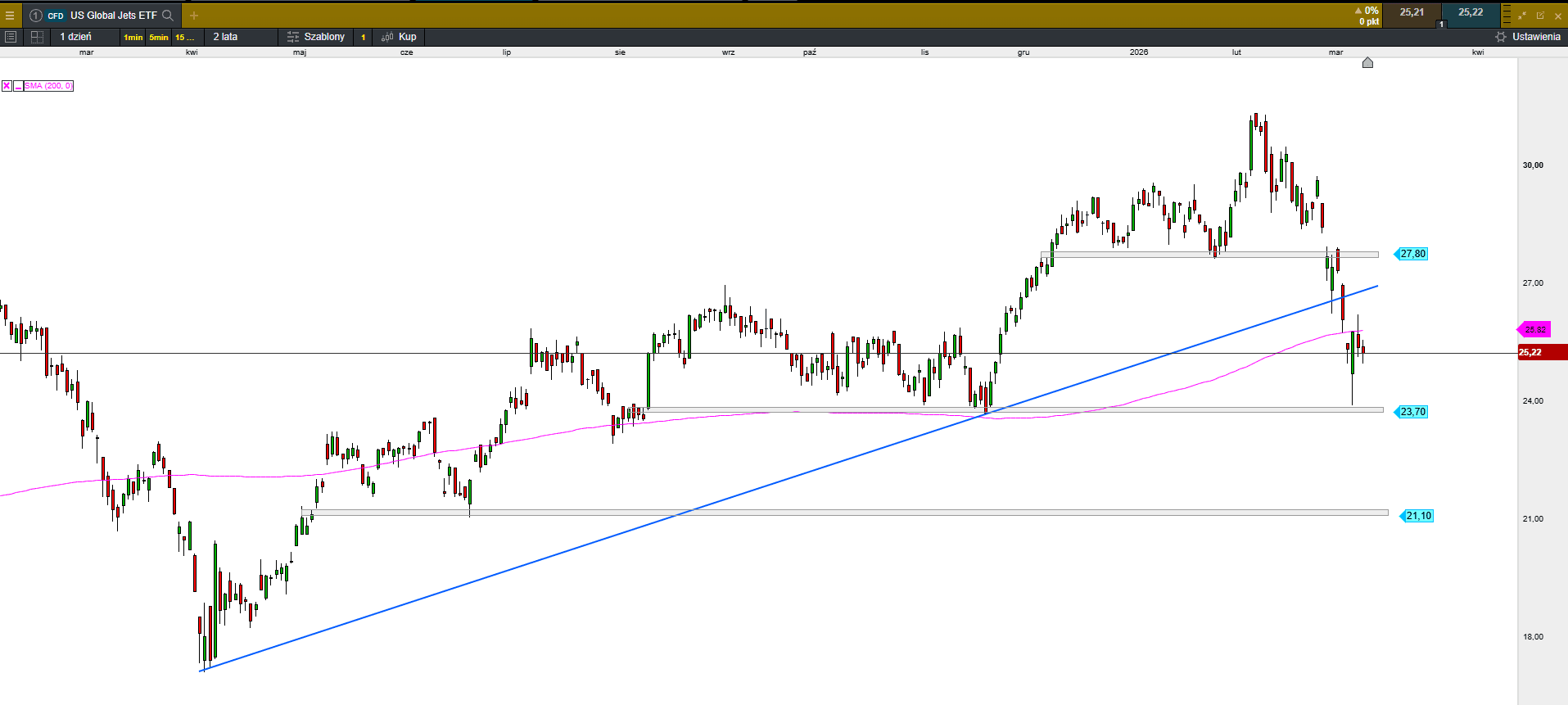Screen dimensions: 1568x705
Task: Add a new chart tab with plus icon
Action: (194, 16)
